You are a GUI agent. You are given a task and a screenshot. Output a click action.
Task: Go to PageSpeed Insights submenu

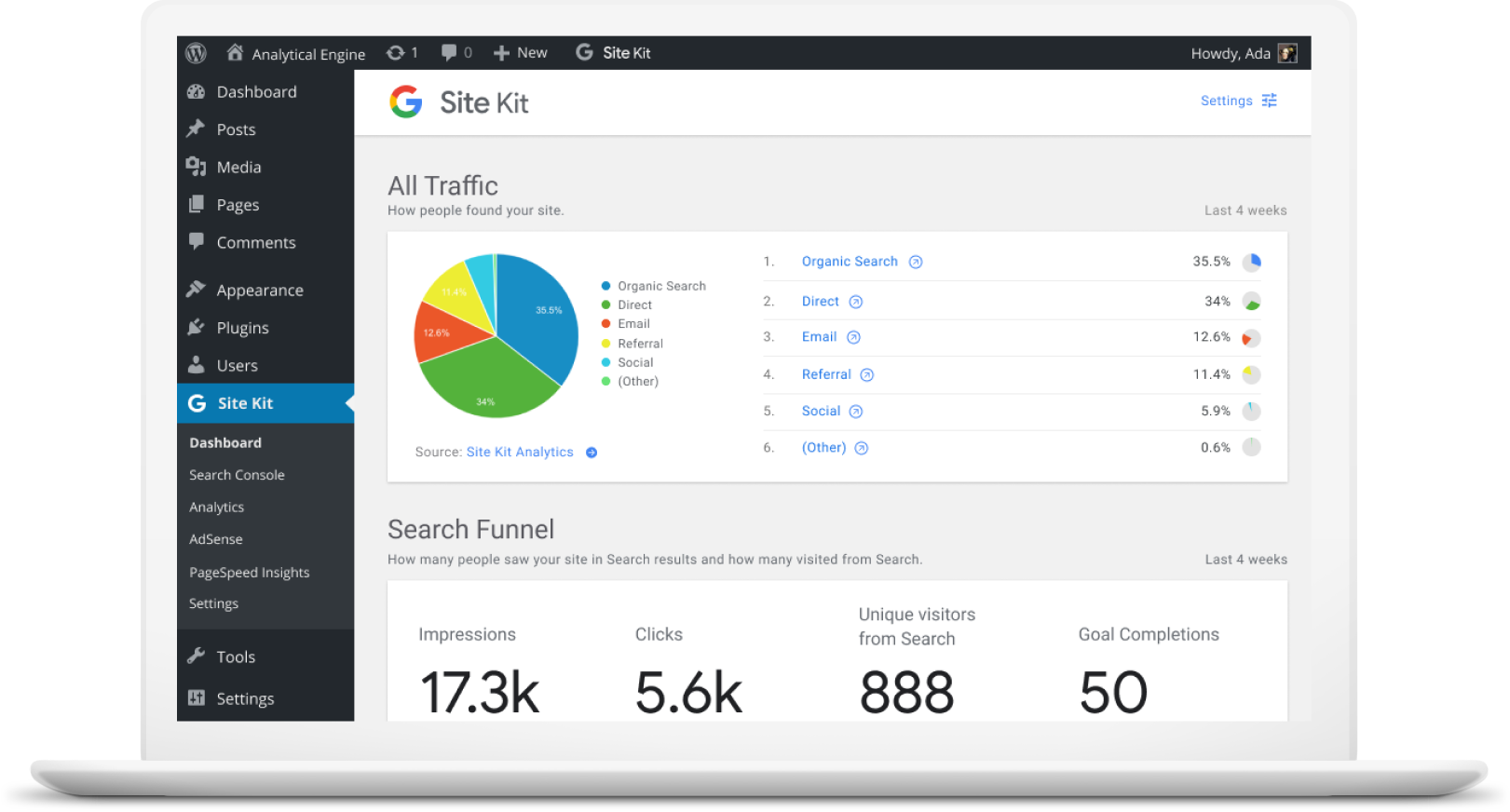point(249,573)
